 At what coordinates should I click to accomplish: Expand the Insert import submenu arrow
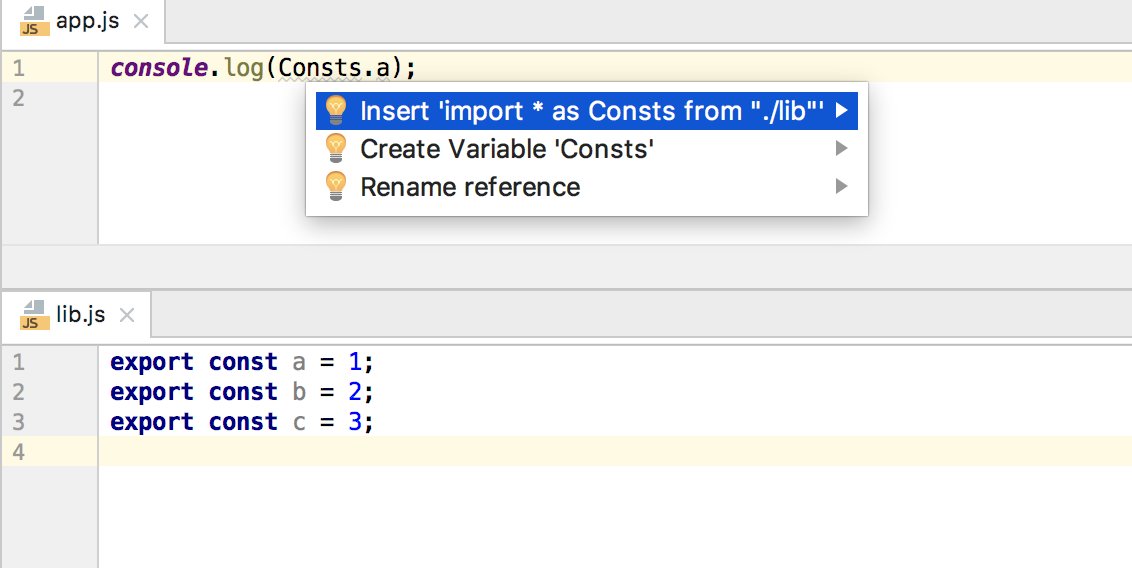pos(841,110)
